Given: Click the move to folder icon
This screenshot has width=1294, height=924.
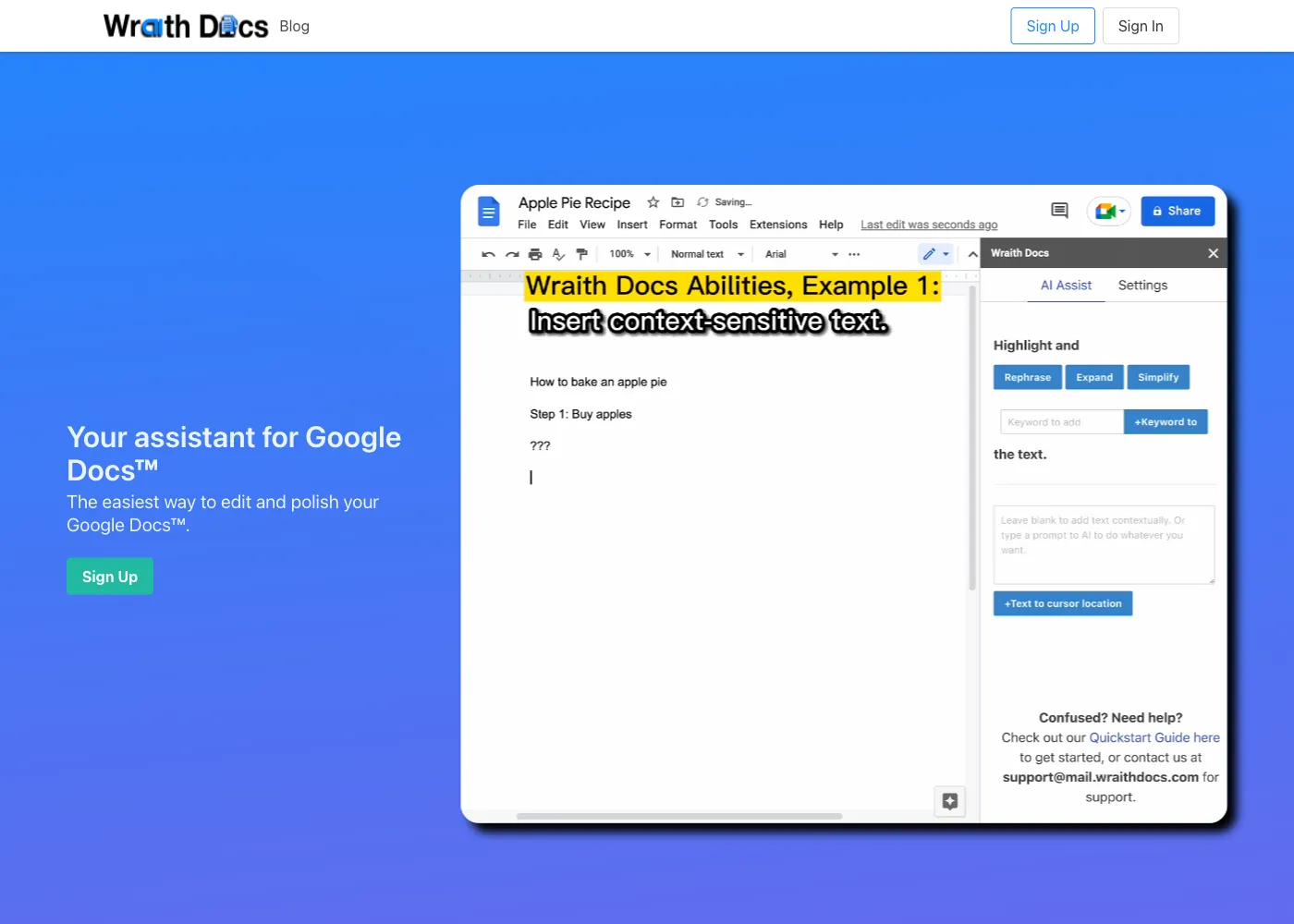Looking at the screenshot, I should click(x=678, y=202).
